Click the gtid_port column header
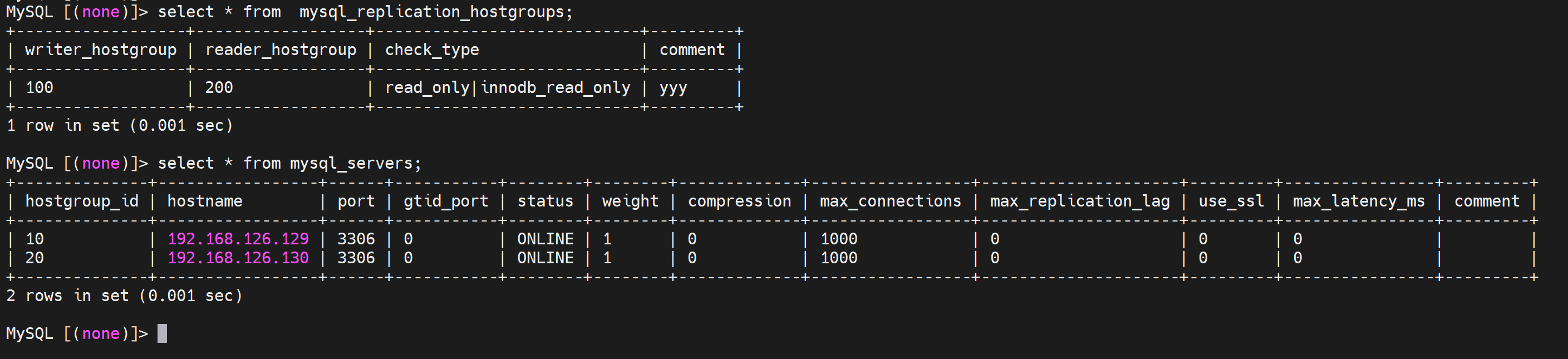 pos(445,201)
